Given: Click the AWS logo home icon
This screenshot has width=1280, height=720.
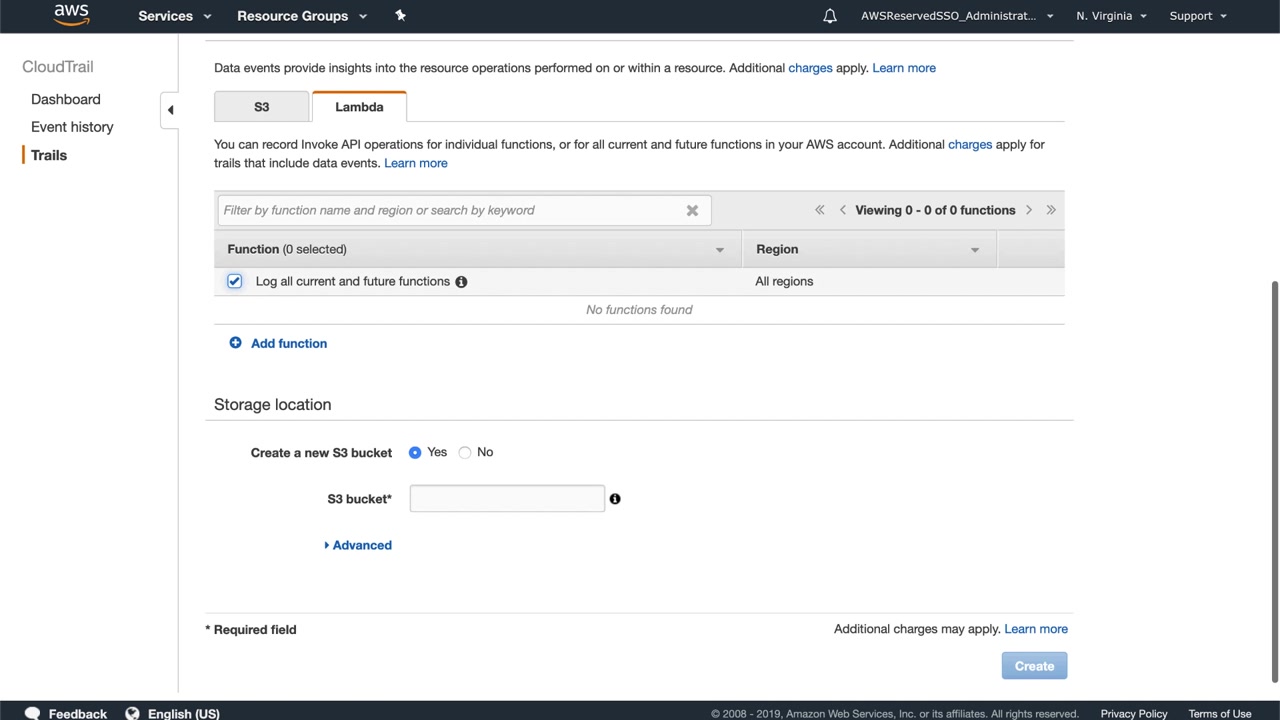Looking at the screenshot, I should coord(71,15).
